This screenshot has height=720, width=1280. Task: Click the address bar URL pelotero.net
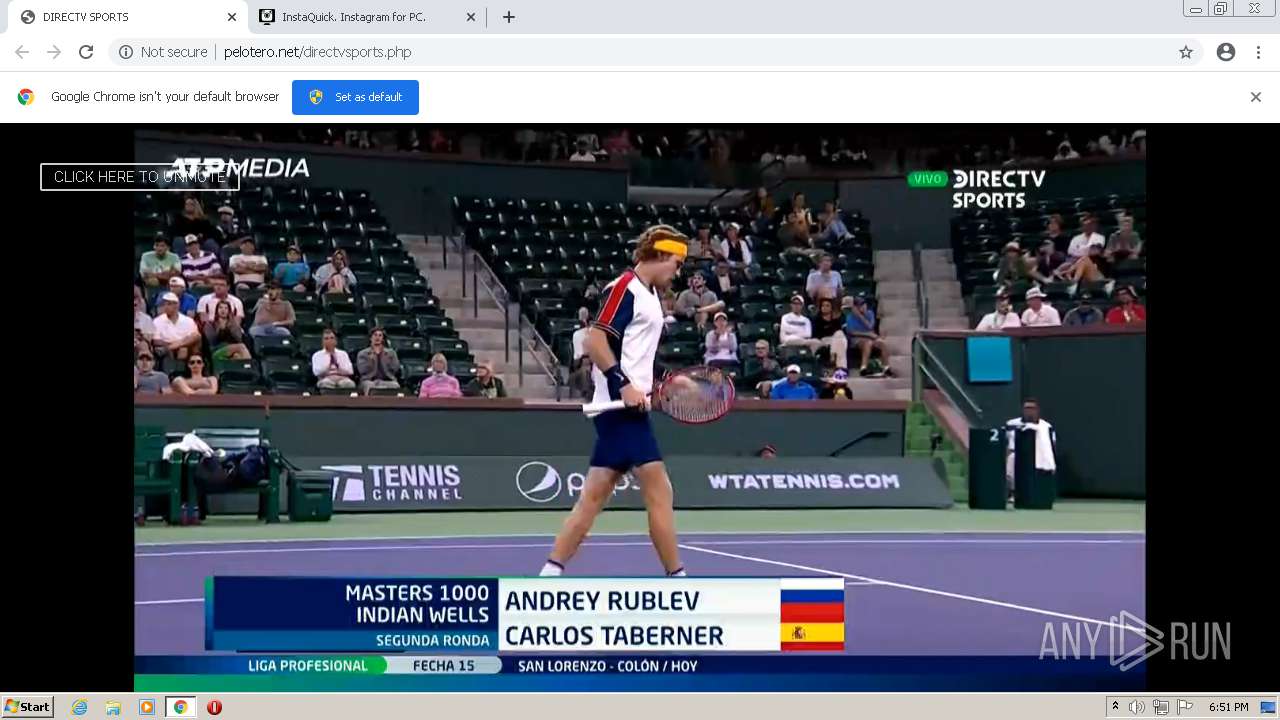(x=317, y=52)
